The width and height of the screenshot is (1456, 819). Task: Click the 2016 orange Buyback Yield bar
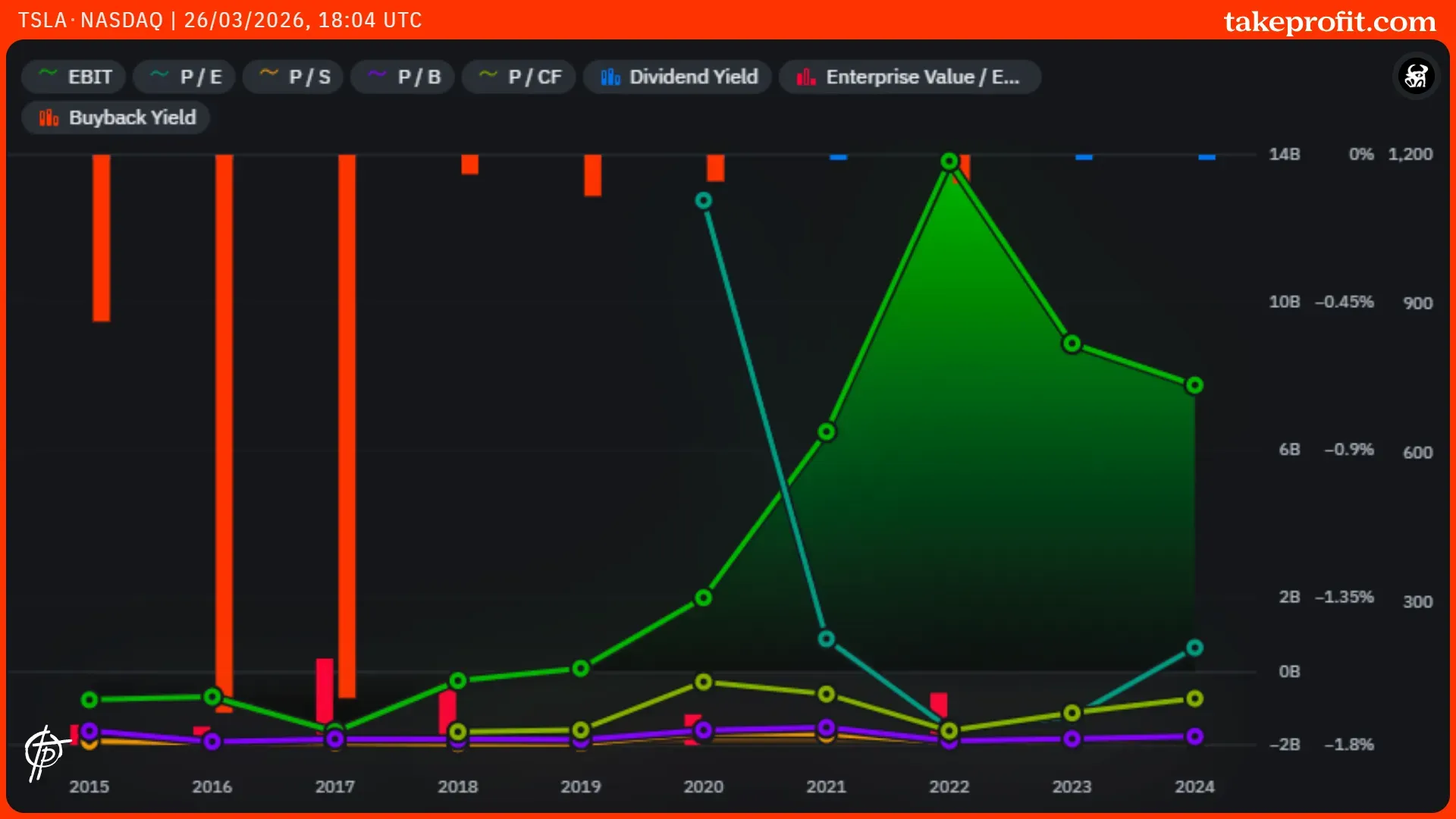pos(224,425)
